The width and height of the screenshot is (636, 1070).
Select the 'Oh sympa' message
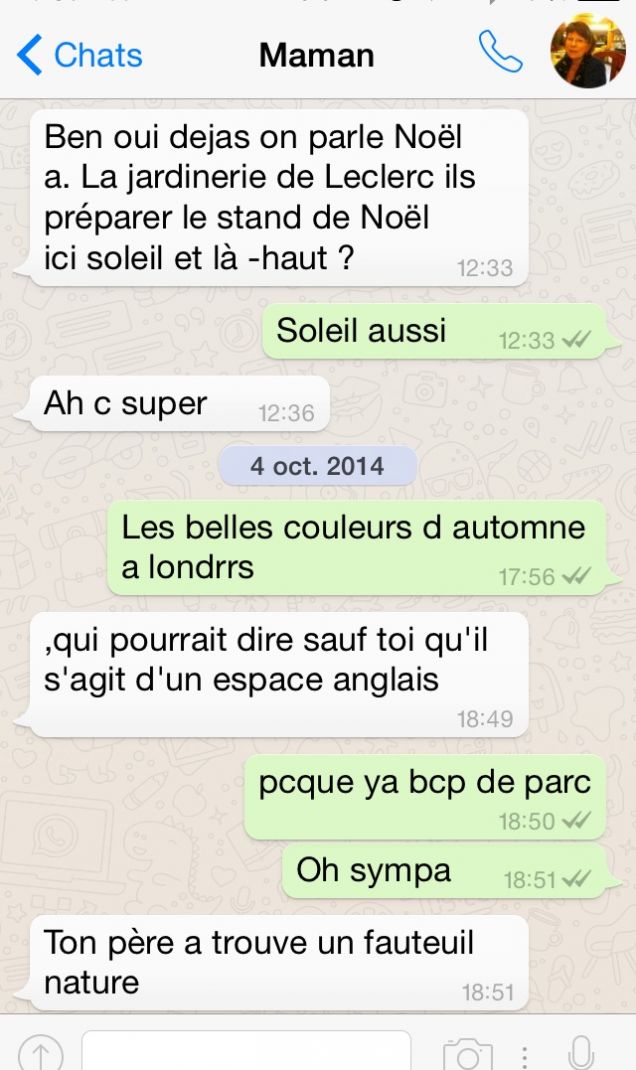pyautogui.click(x=446, y=871)
